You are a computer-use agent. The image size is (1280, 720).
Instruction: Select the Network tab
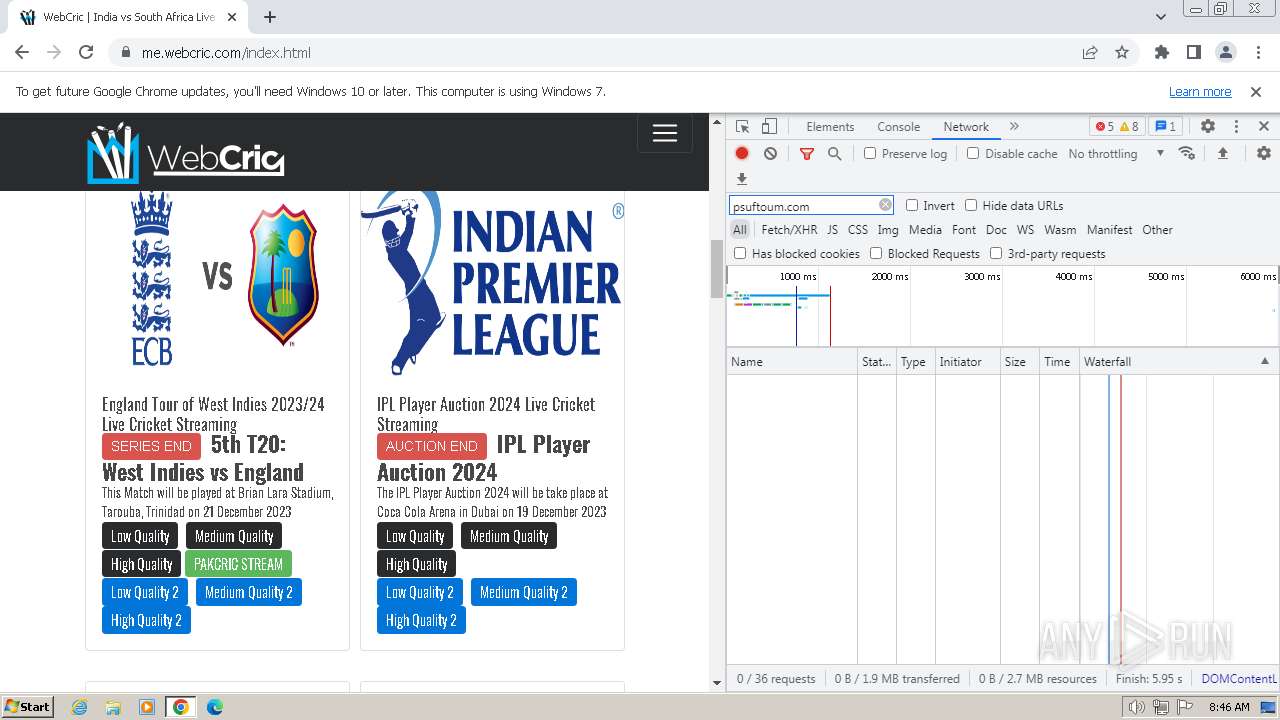pyautogui.click(x=966, y=127)
